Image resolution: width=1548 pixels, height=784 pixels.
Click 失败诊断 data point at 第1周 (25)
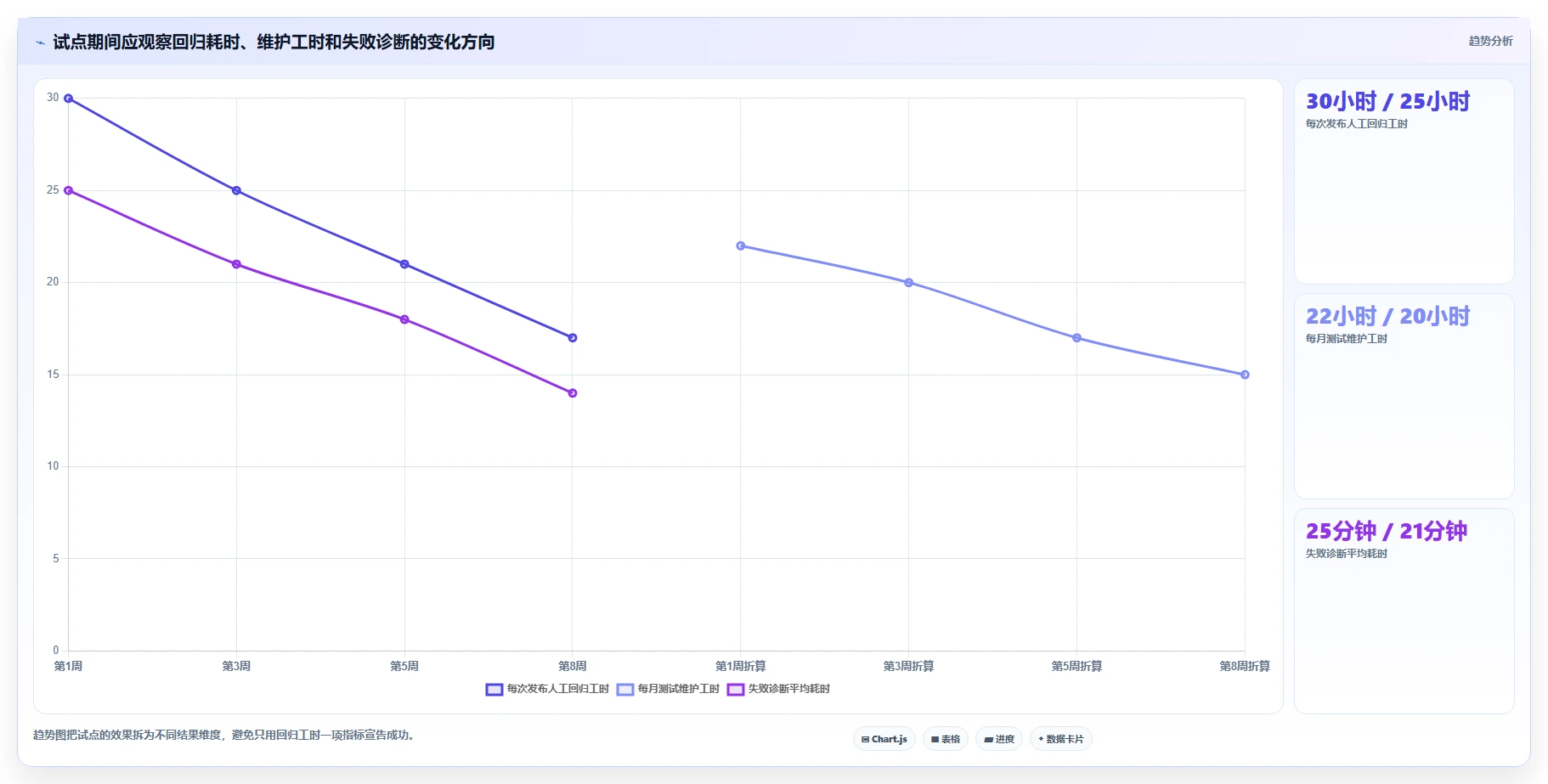click(69, 190)
